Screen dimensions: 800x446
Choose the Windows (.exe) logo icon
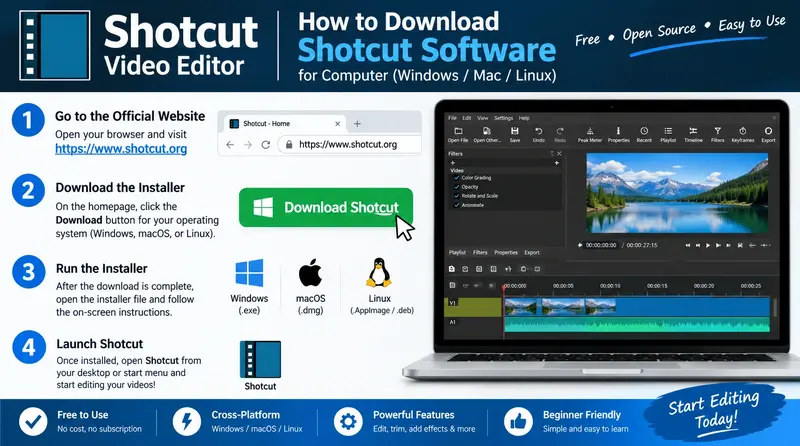(249, 272)
